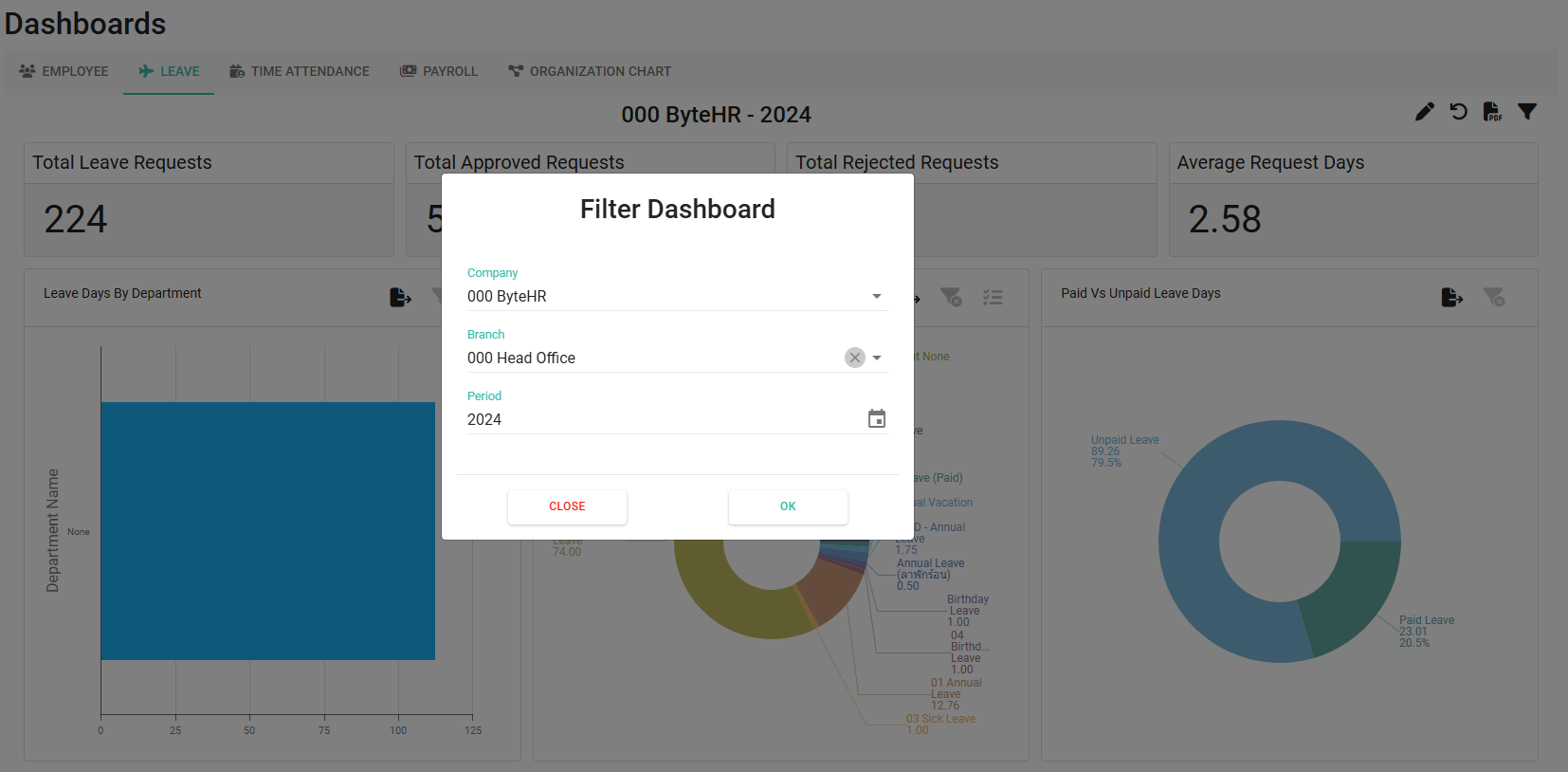The image size is (1568, 772).
Task: Click the Average Request Days value 2.58
Action: point(1225,219)
